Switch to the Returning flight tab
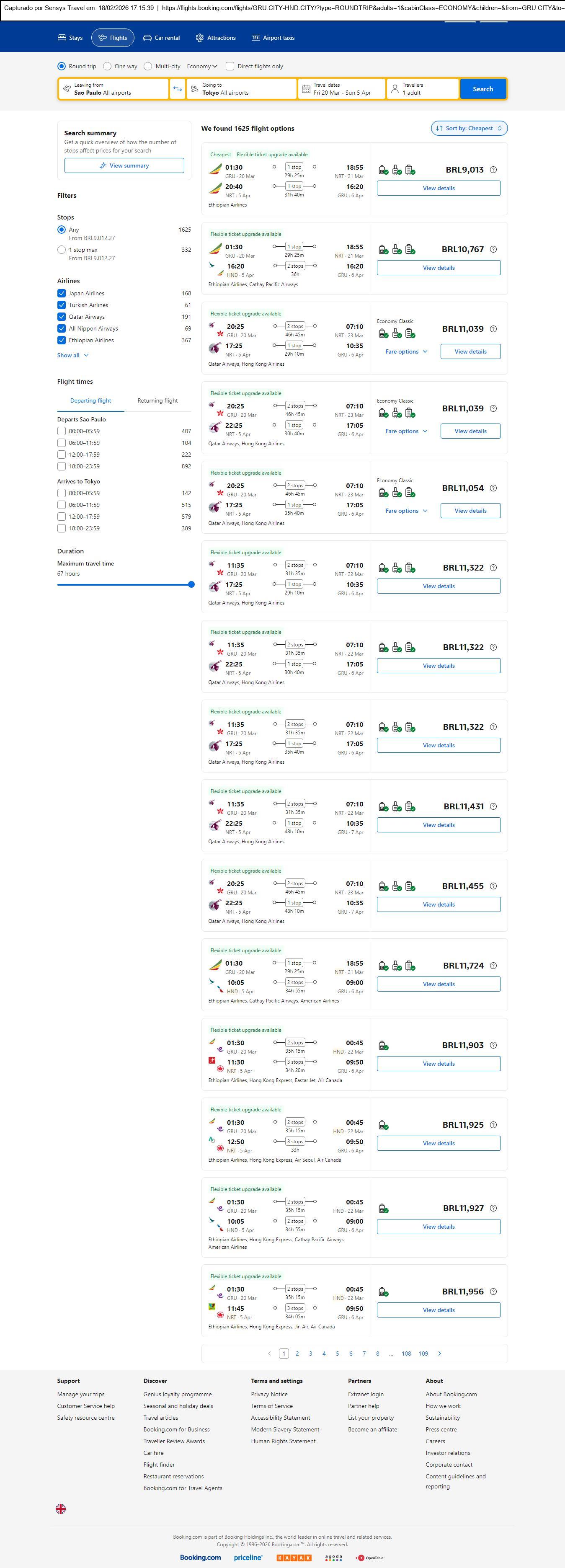 [157, 400]
